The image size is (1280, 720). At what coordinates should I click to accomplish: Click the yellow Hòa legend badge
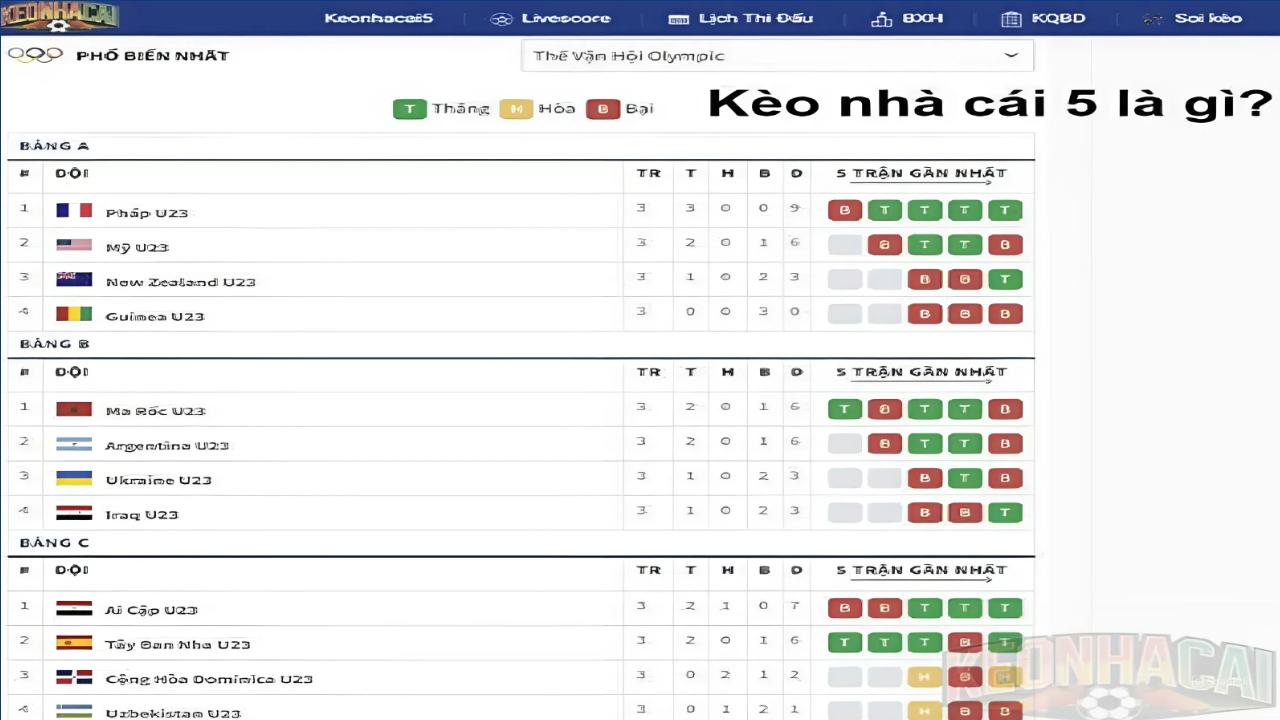(516, 109)
